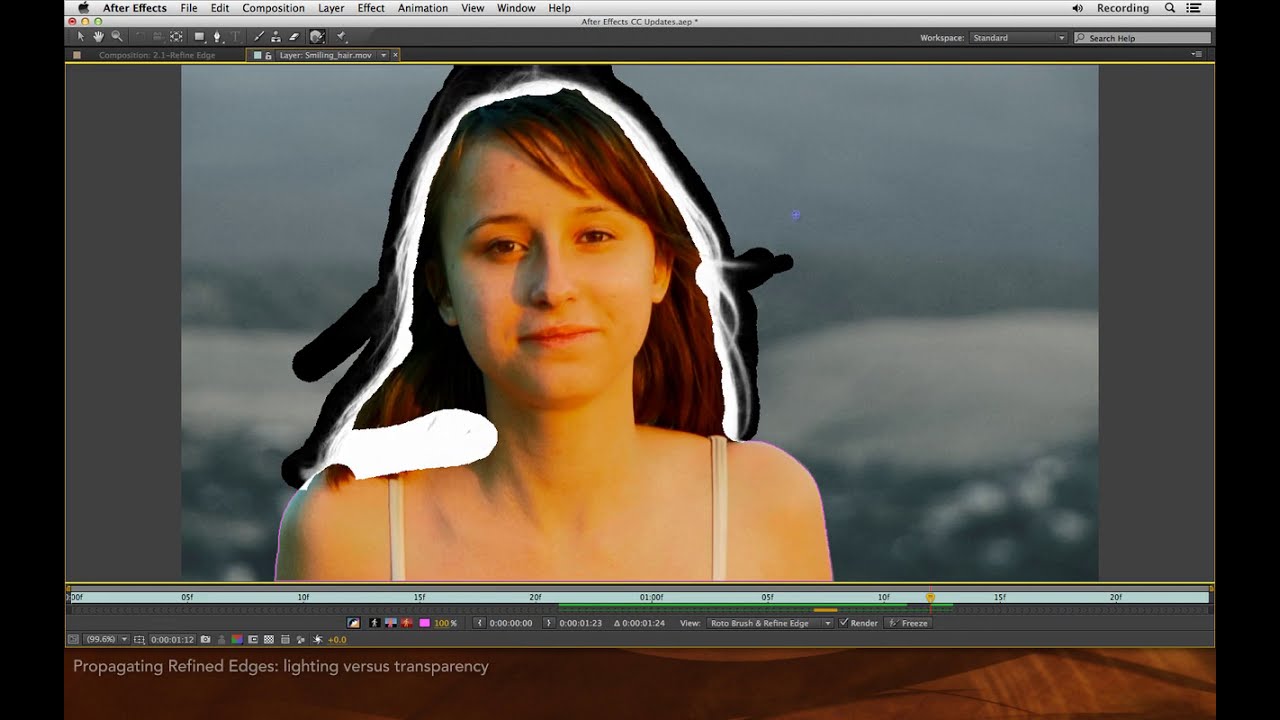Open Workspace Standard dropdown

click(1018, 38)
